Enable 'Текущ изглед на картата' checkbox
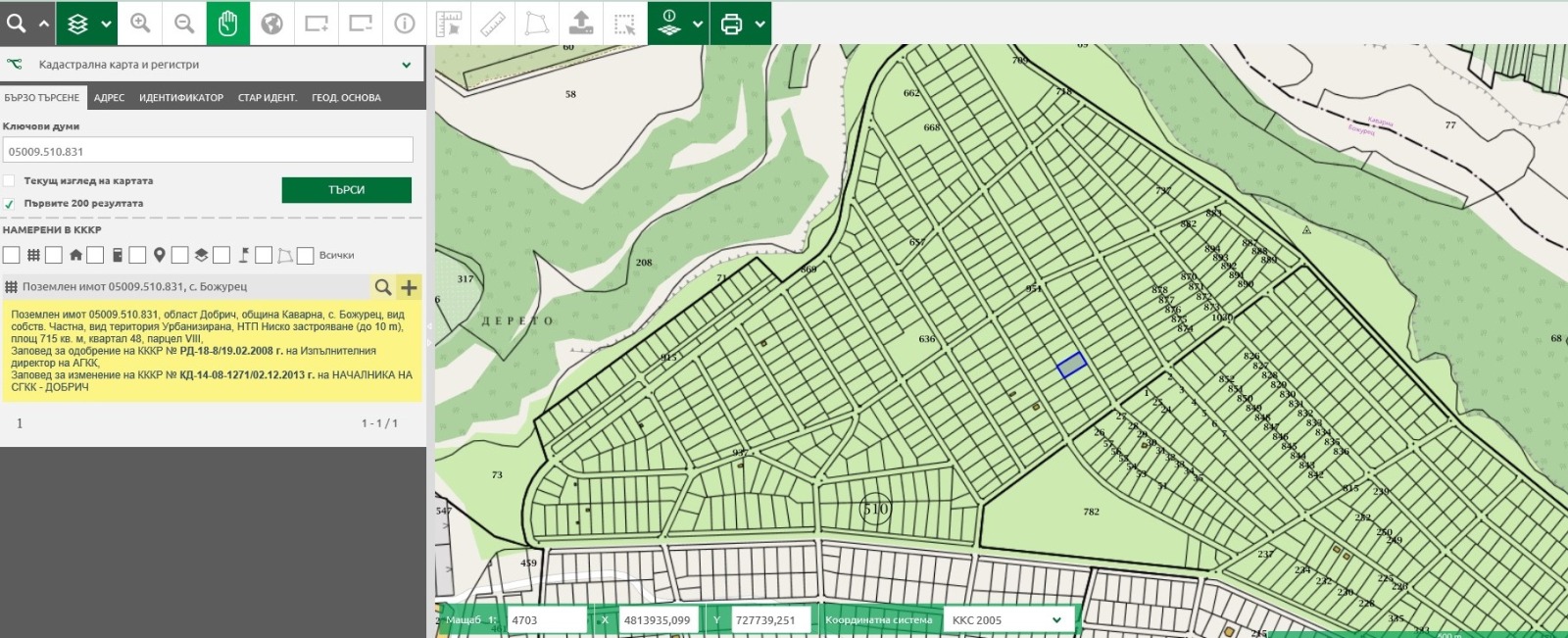 click(9, 181)
